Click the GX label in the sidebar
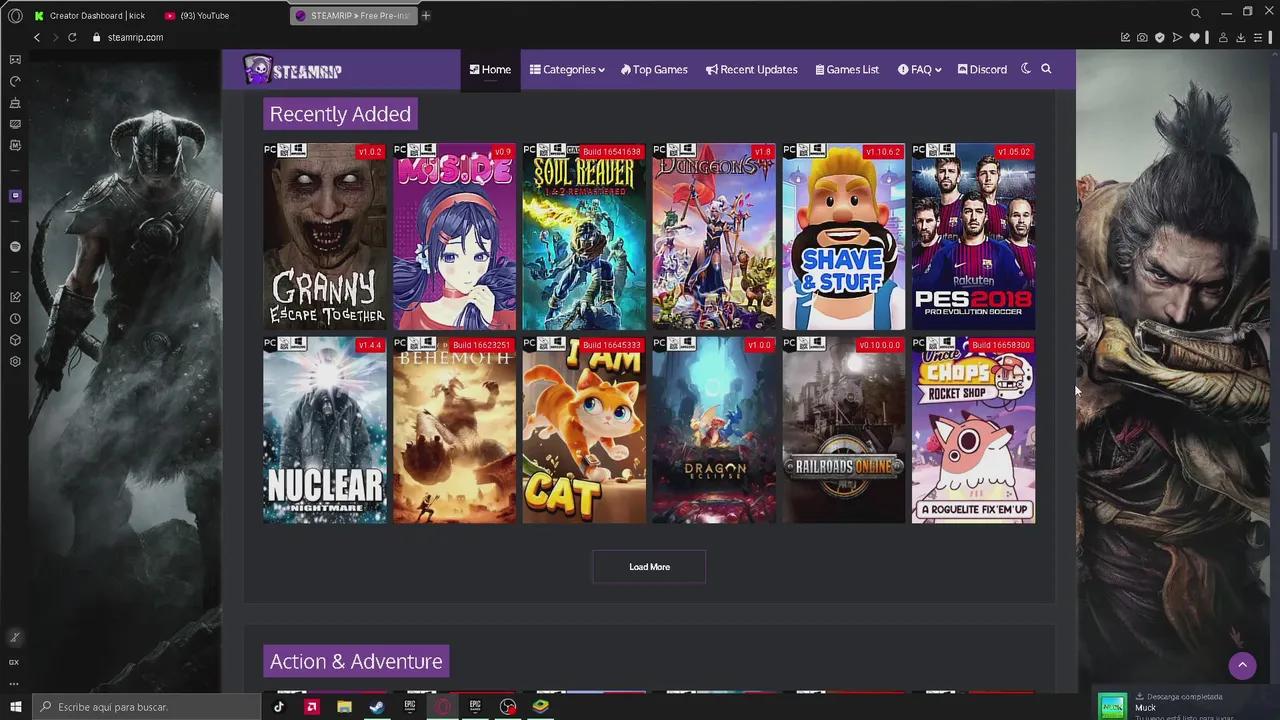 pos(14,662)
